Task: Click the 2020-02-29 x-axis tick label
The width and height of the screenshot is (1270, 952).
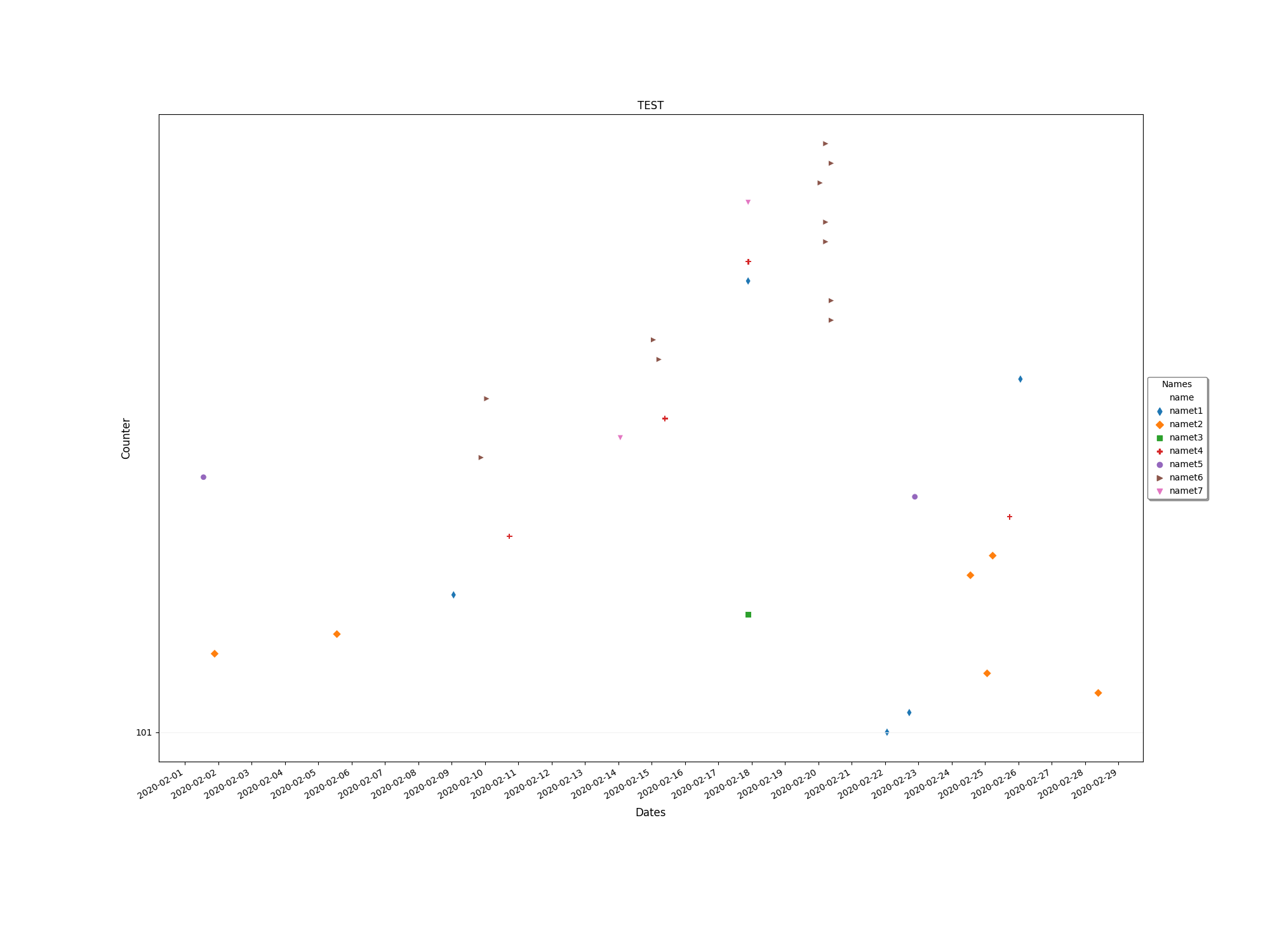Action: click(x=1094, y=783)
